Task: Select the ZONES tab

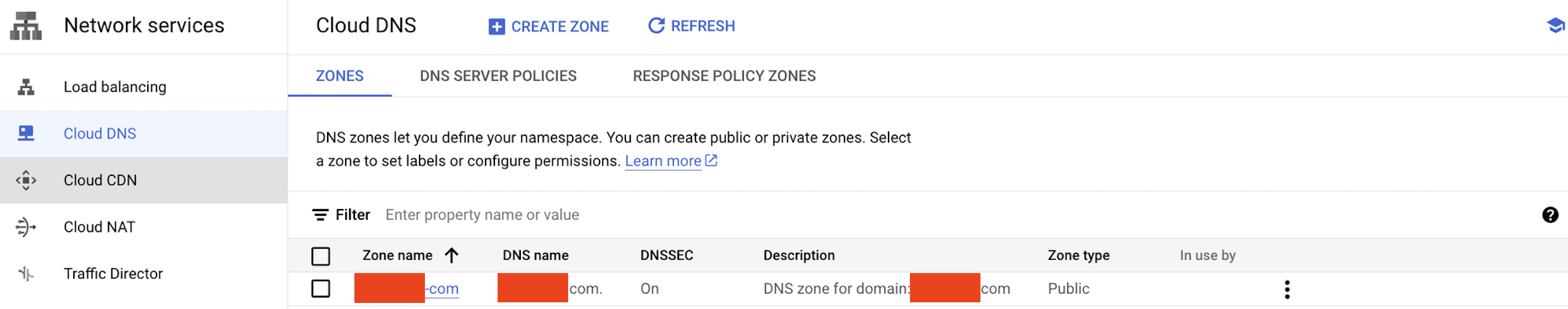Action: tap(340, 76)
